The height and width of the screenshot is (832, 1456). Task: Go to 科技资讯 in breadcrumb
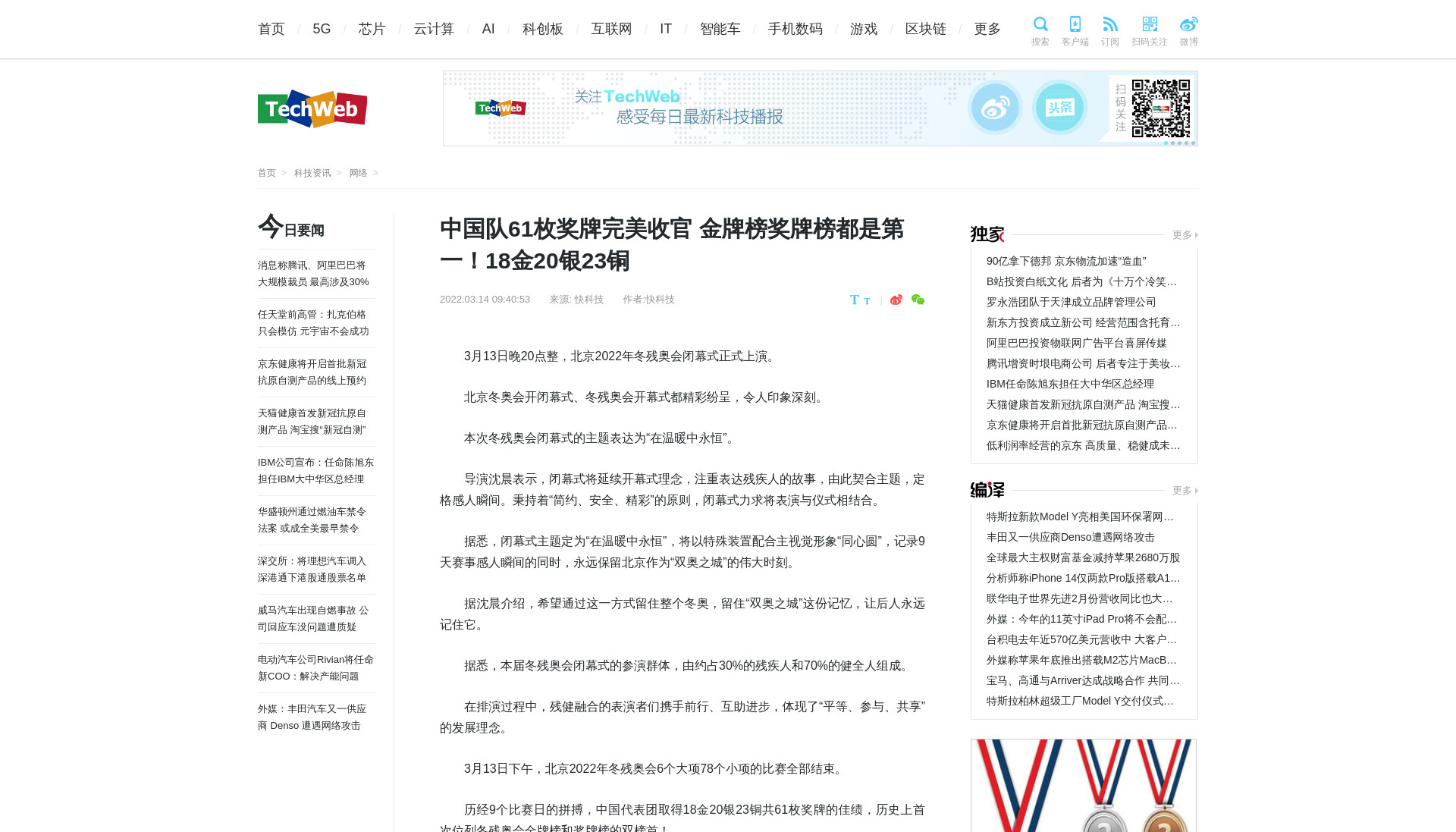pyautogui.click(x=312, y=173)
